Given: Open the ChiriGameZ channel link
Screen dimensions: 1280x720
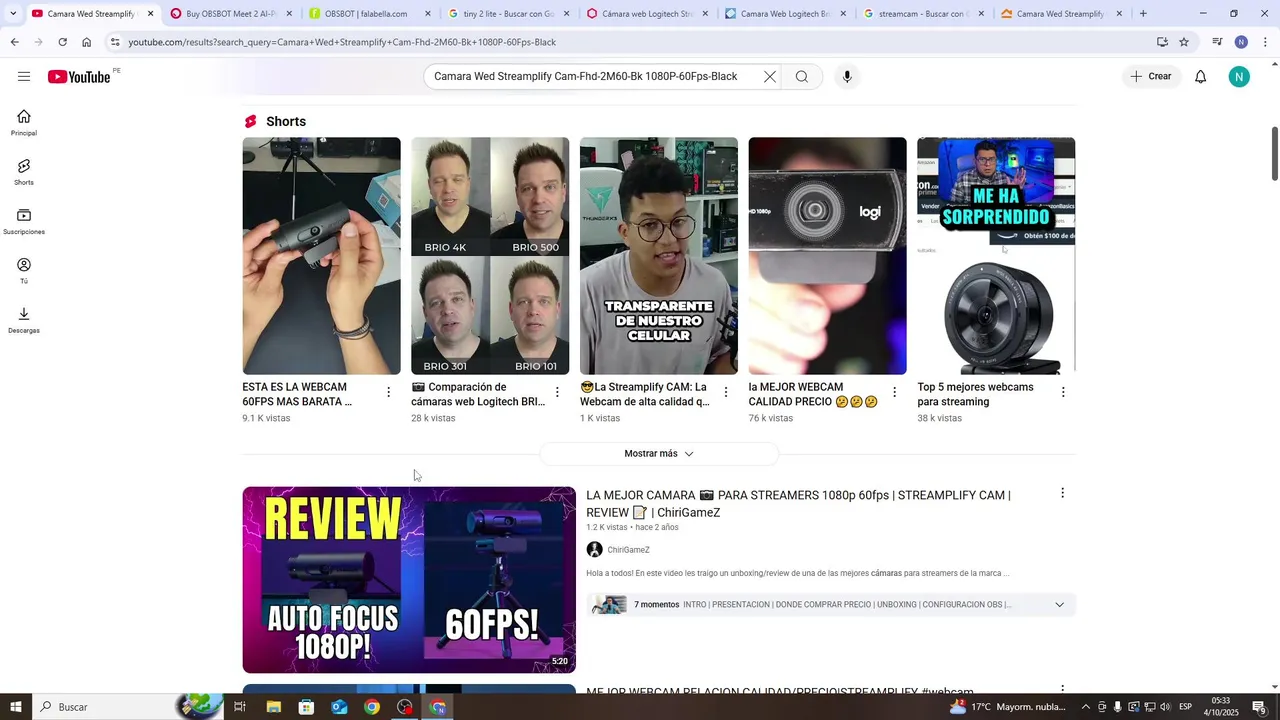Looking at the screenshot, I should (628, 550).
